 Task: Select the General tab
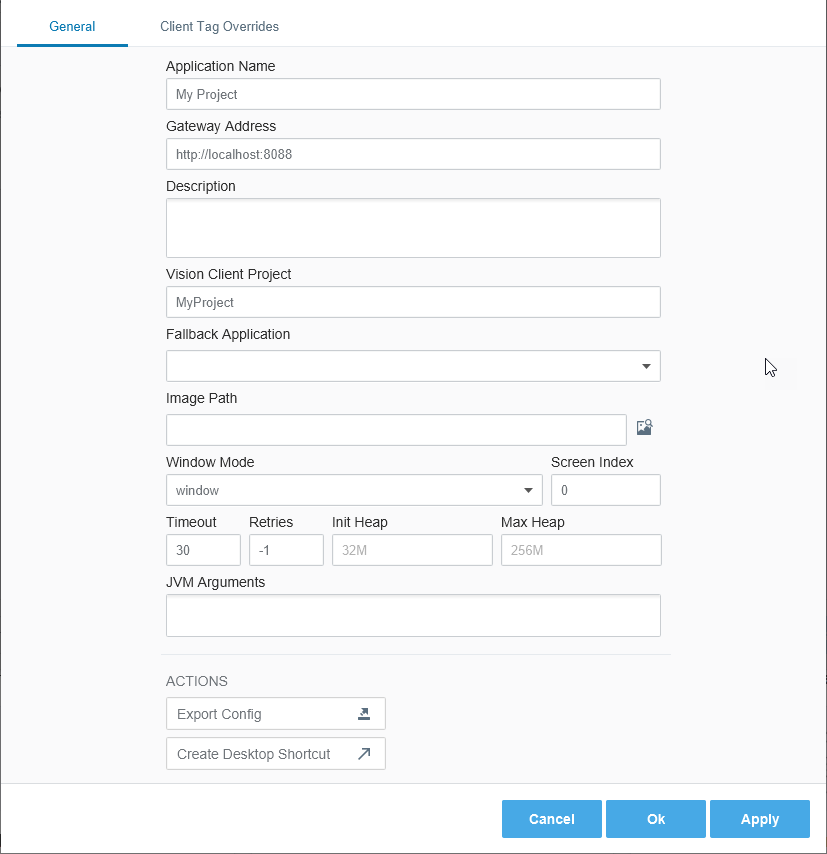point(72,26)
